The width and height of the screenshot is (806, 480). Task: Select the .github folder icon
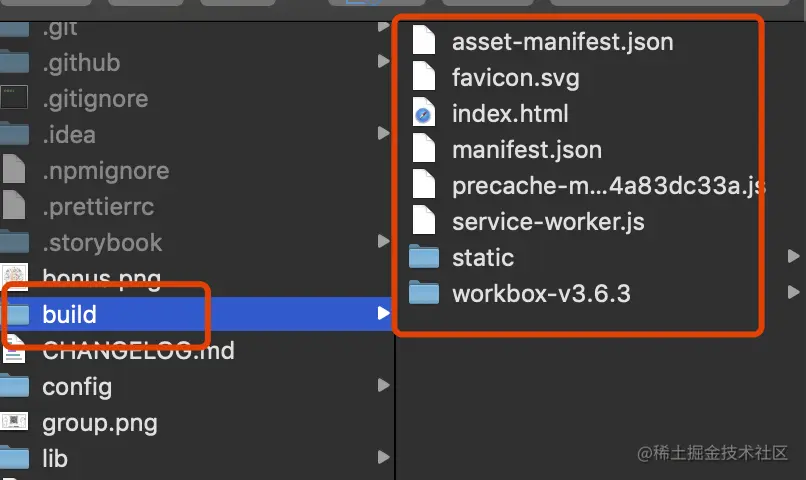14,62
